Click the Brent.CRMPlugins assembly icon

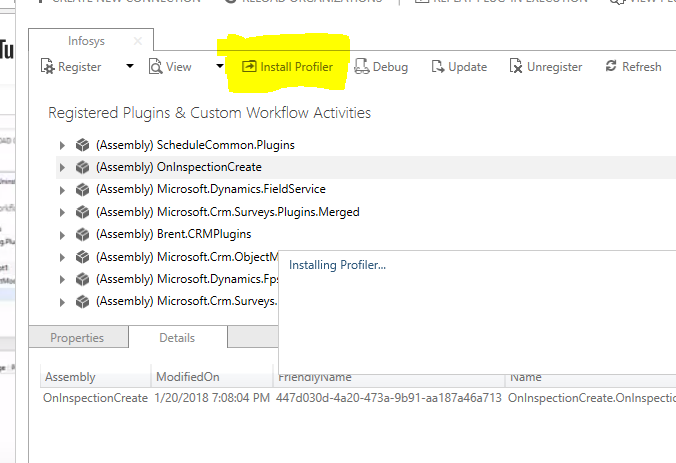[82, 234]
